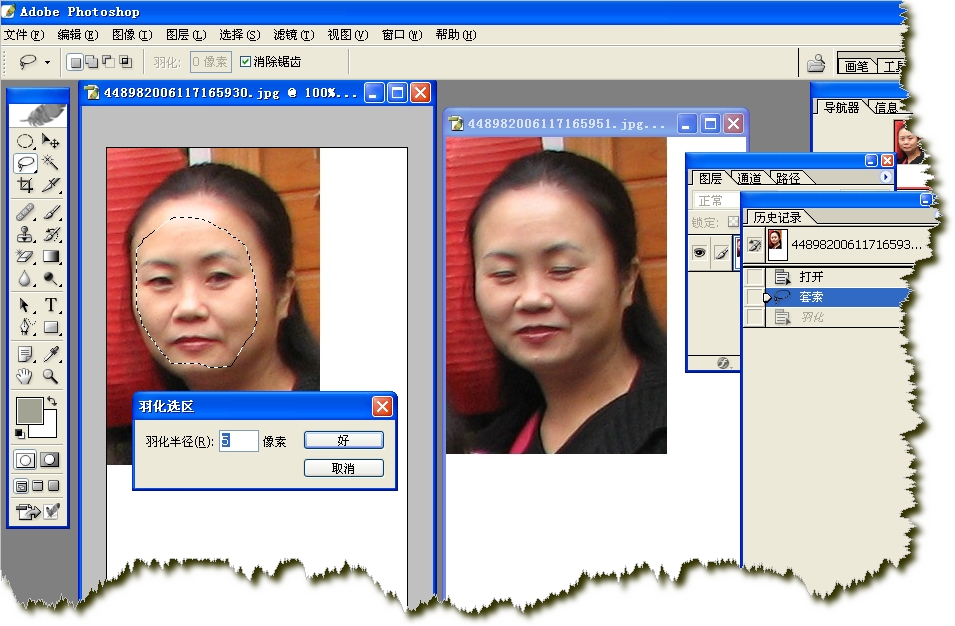Screen dimensions: 955x626
Task: Select the Zoom magnifier tool
Action: click(x=51, y=376)
